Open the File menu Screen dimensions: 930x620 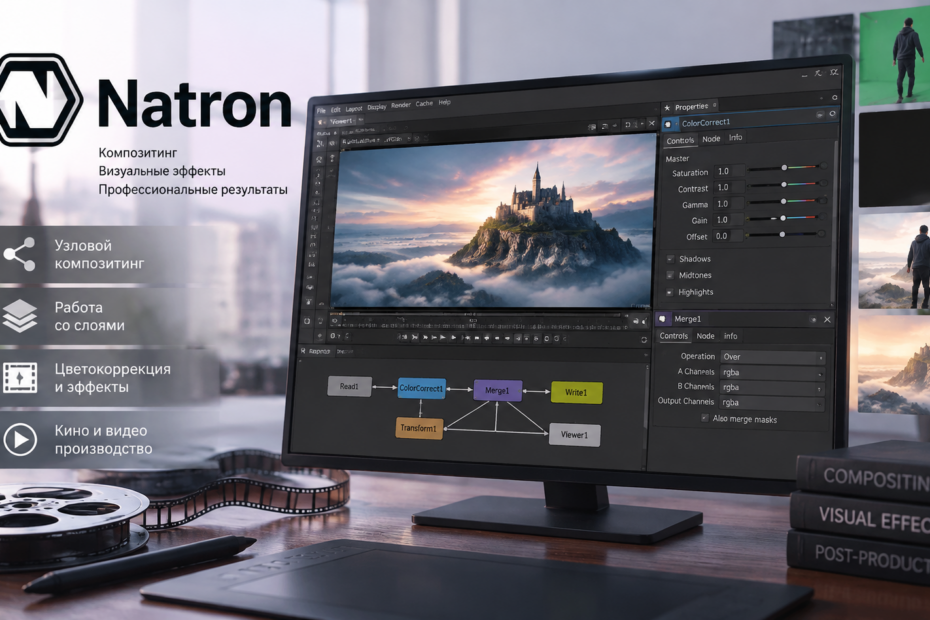tap(321, 110)
